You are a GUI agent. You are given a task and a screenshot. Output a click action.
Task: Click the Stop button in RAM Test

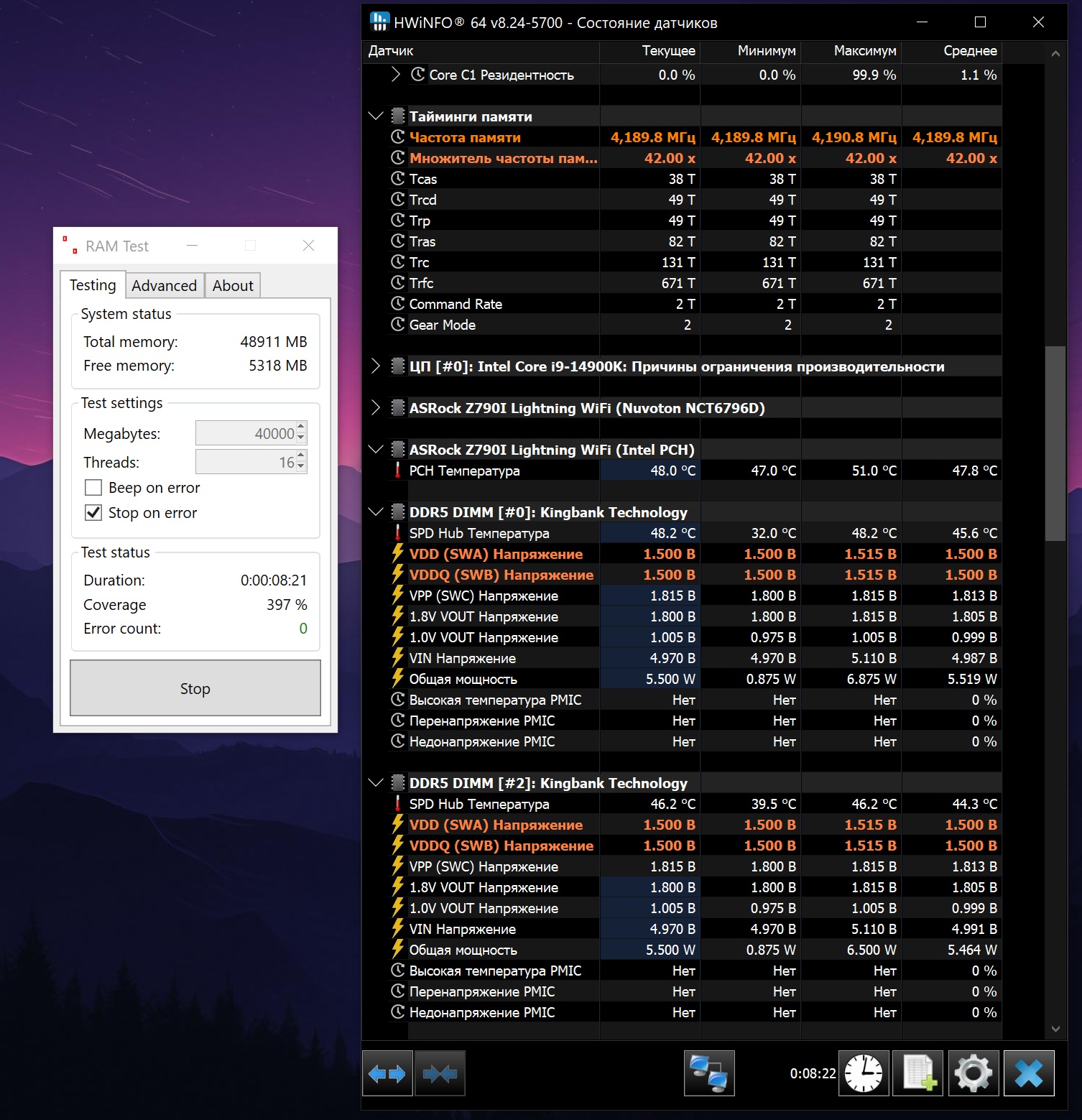[x=195, y=688]
